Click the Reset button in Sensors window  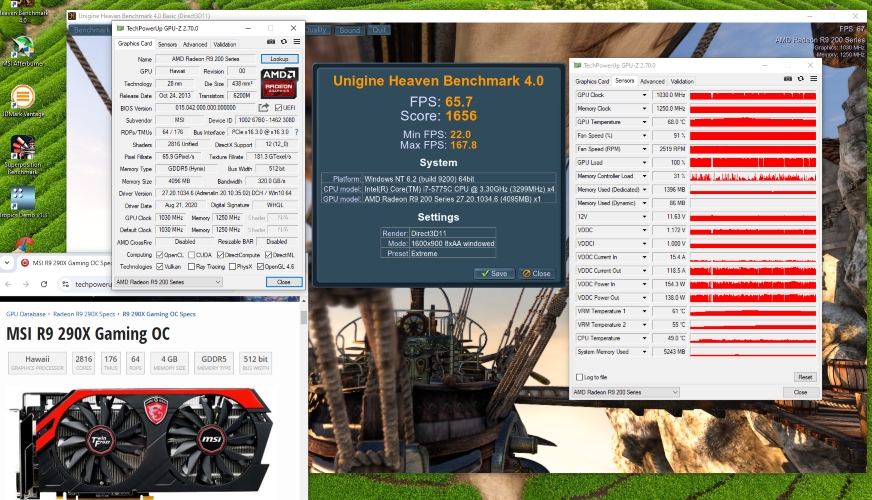click(x=805, y=377)
